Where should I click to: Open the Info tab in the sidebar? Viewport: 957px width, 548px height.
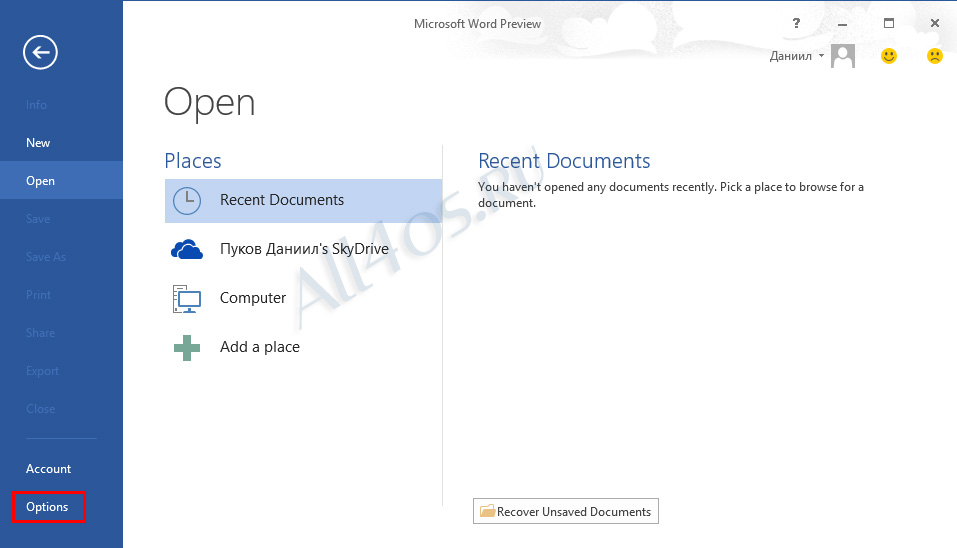[61, 105]
